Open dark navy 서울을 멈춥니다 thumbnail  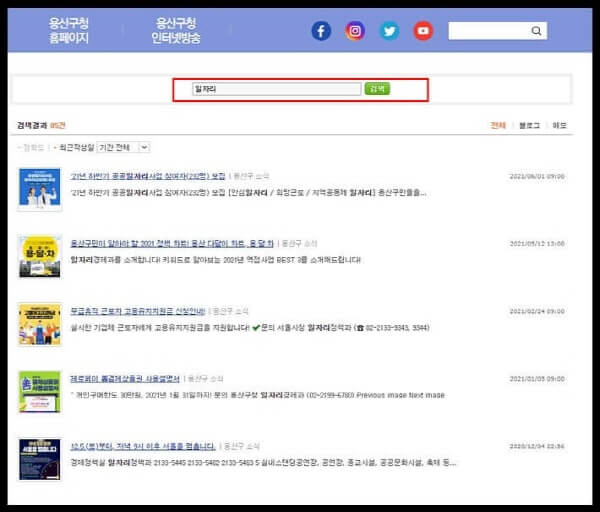[40, 459]
